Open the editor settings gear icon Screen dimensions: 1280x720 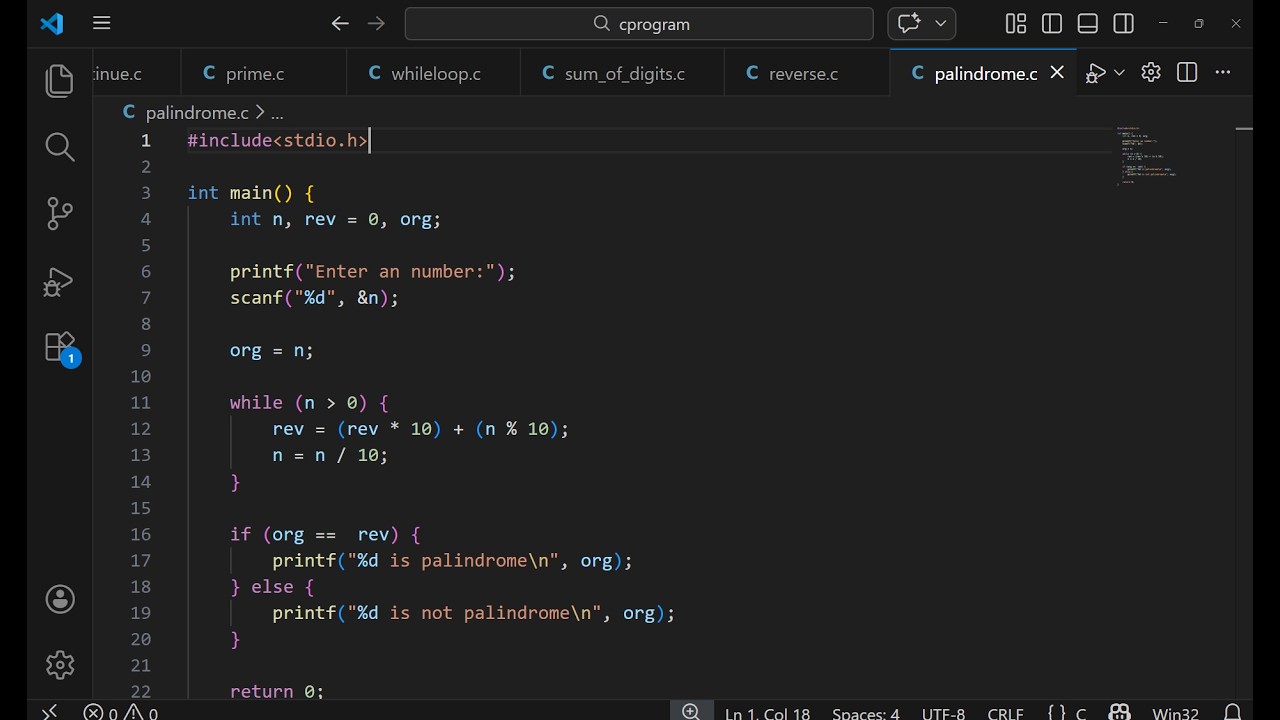pos(1151,72)
